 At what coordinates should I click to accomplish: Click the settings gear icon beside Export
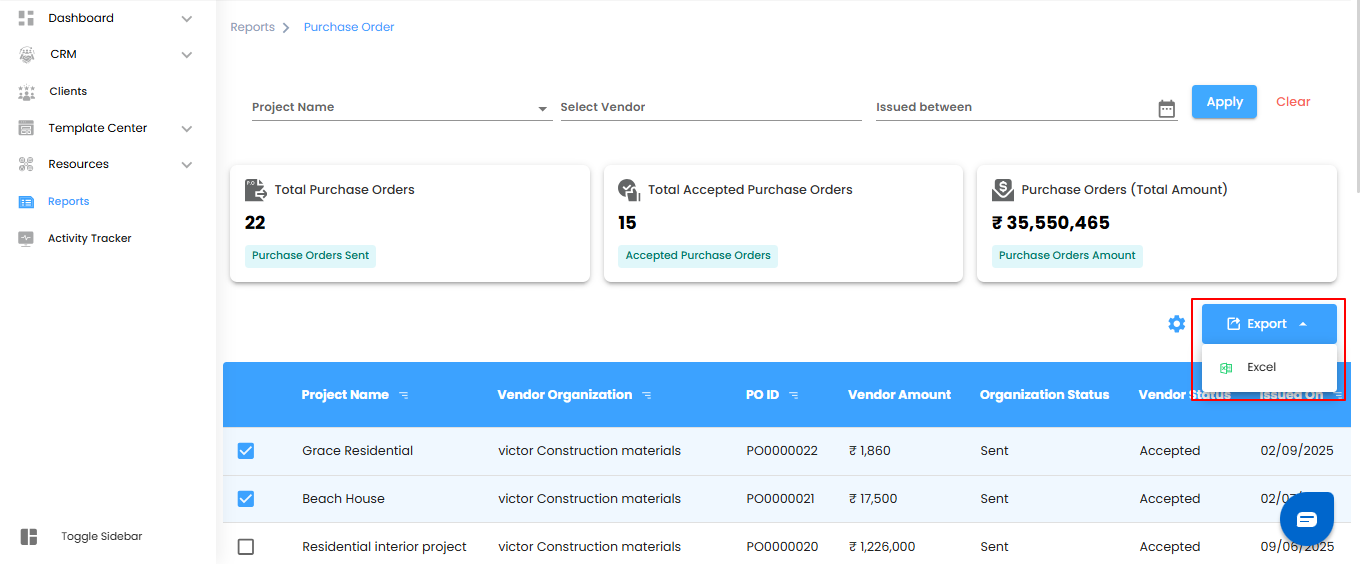1177,324
